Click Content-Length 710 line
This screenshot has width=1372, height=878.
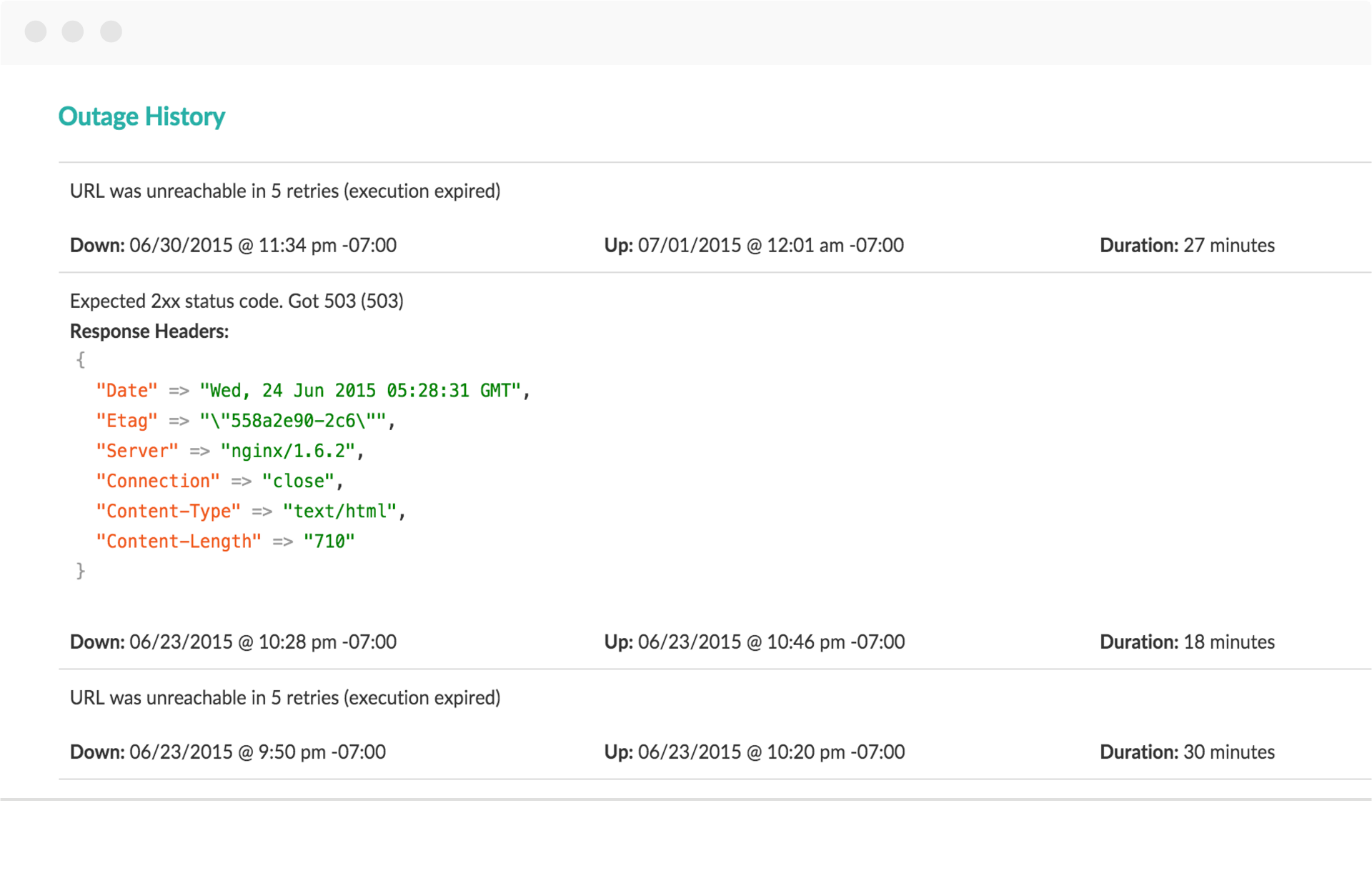[226, 542]
